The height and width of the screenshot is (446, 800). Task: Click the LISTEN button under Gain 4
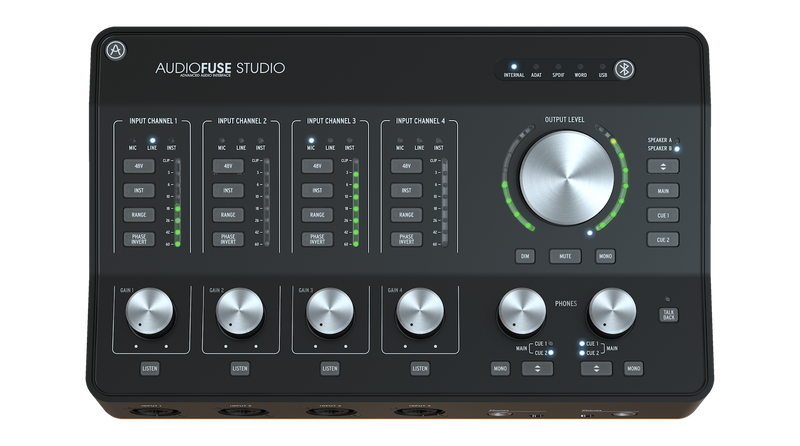tap(420, 368)
